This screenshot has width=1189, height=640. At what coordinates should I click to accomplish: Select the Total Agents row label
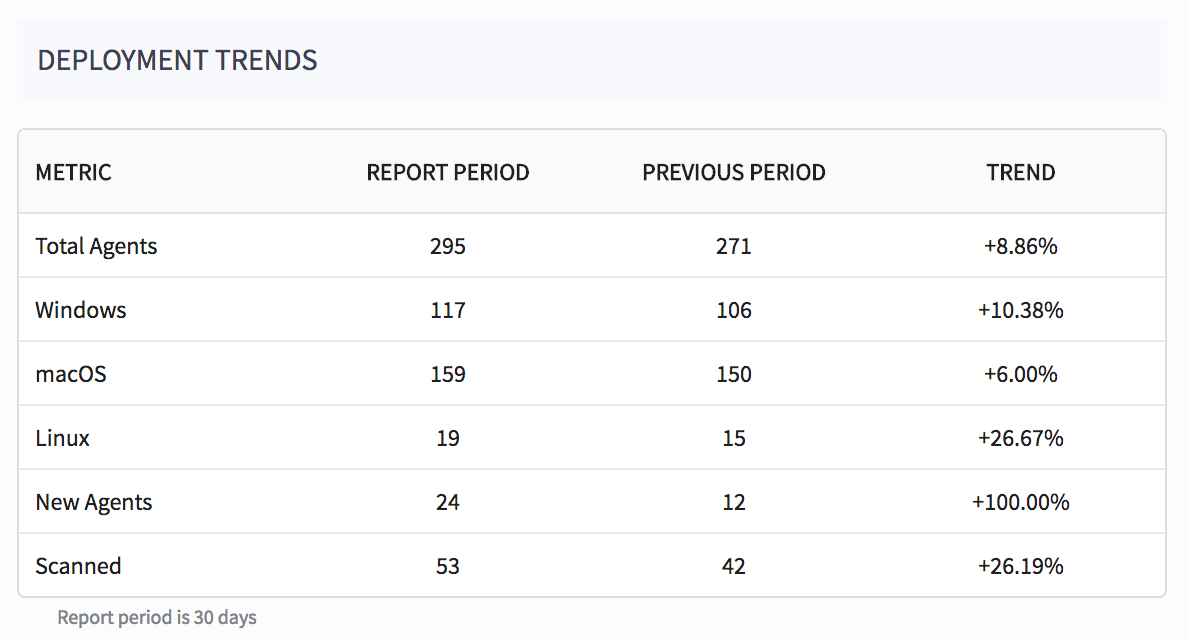96,246
